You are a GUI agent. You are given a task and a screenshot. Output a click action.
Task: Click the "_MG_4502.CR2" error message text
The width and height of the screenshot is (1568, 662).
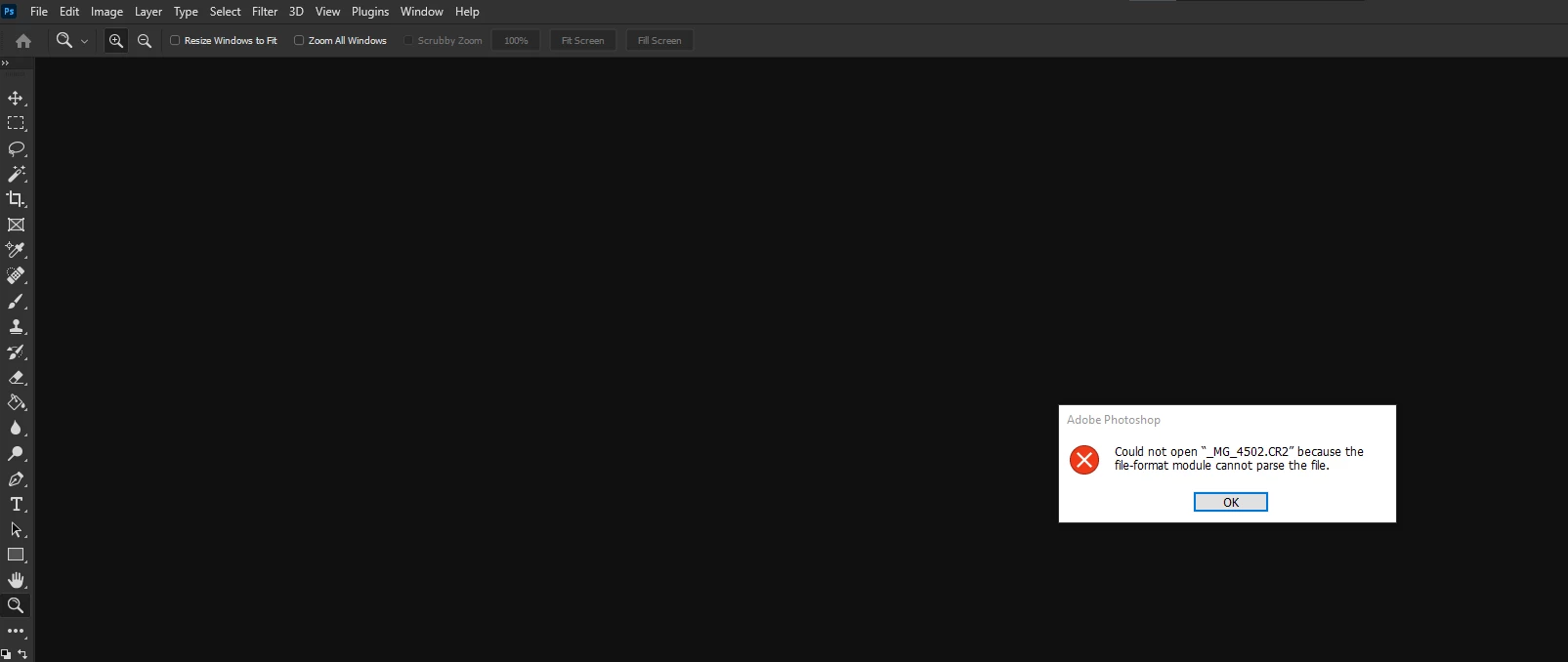point(1239,459)
